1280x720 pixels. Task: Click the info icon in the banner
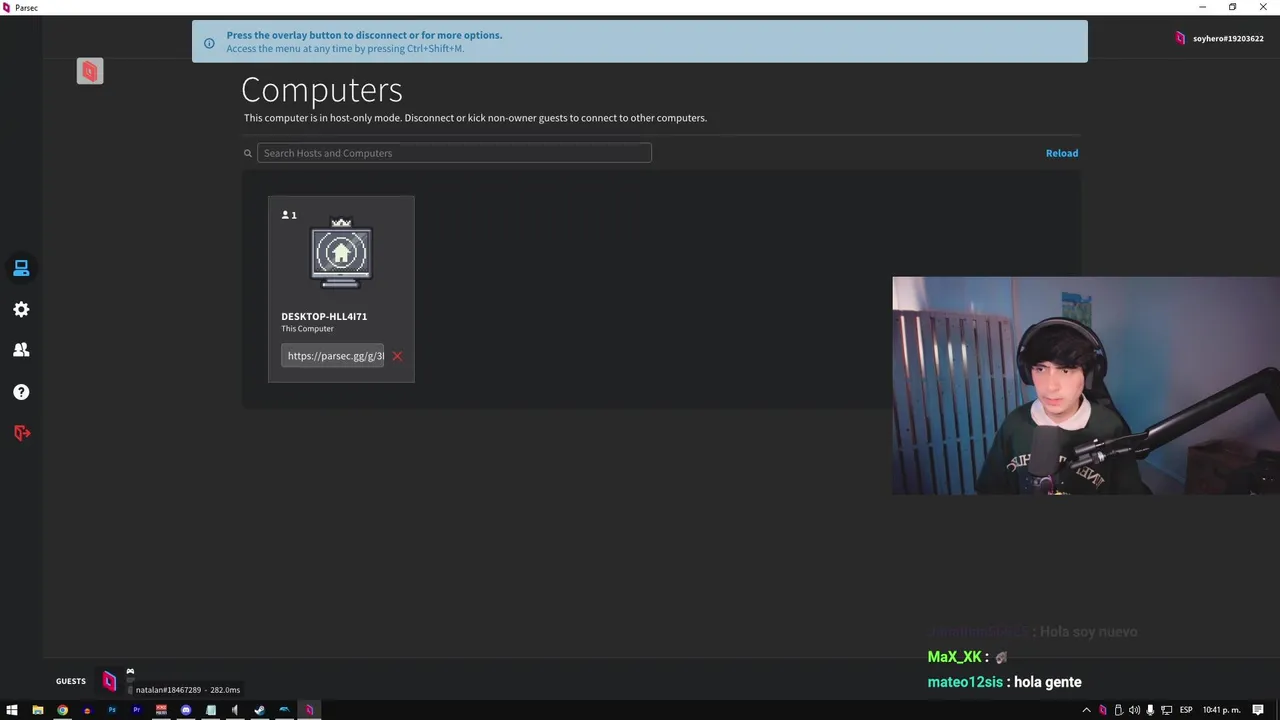pos(209,43)
